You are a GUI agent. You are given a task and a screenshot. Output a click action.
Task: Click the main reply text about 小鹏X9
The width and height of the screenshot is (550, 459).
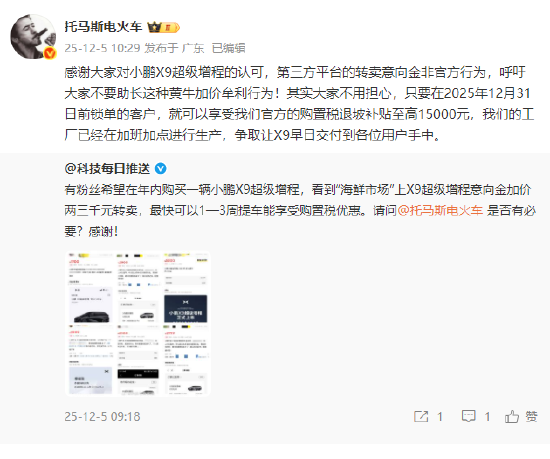tap(299, 103)
